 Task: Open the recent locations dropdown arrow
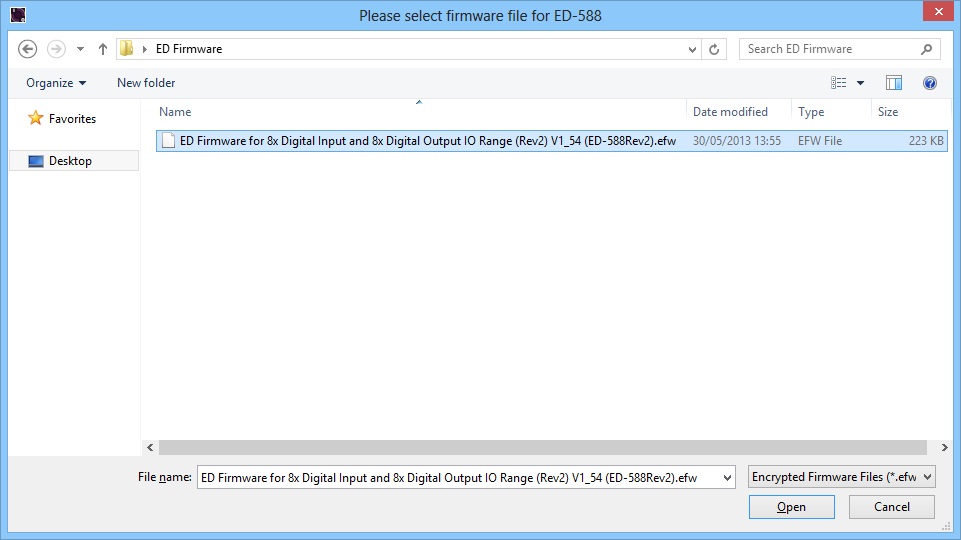click(80, 49)
